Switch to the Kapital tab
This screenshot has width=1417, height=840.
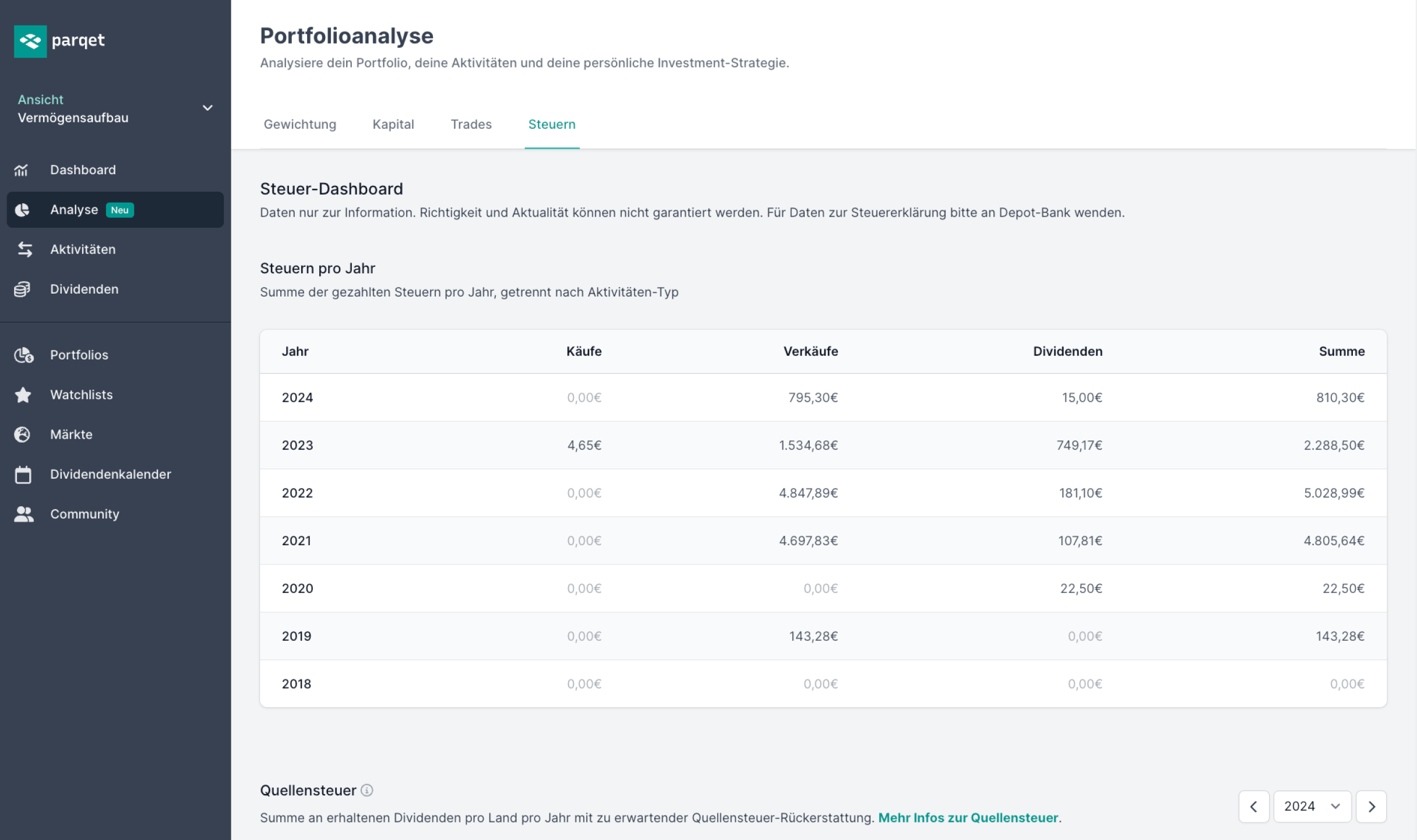393,124
